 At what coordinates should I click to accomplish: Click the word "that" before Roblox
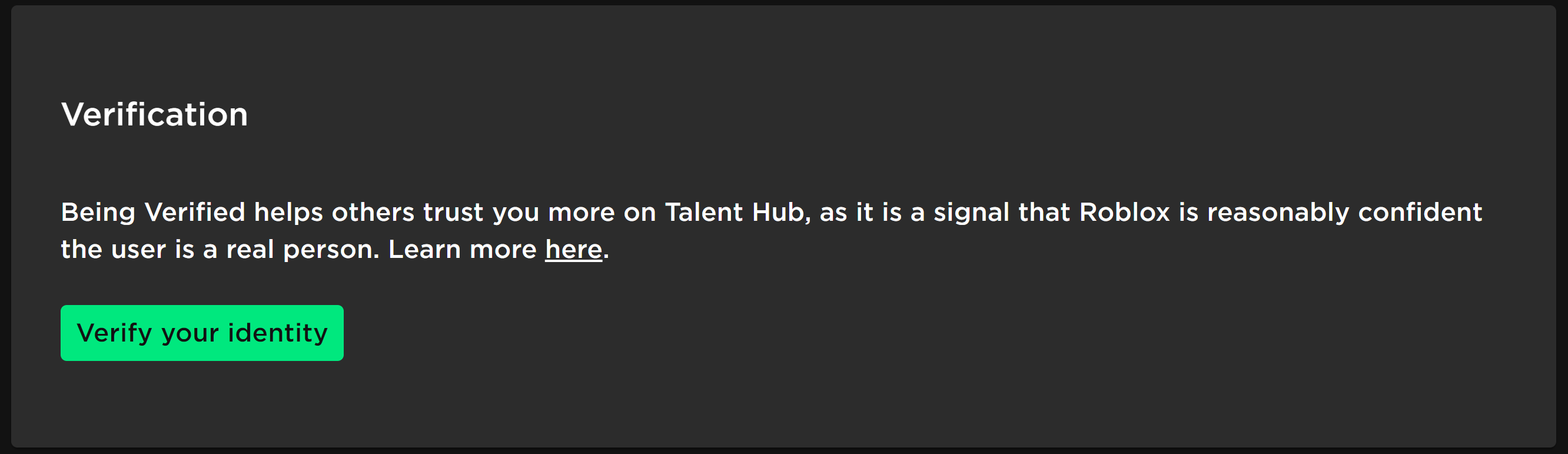[x=1044, y=213]
